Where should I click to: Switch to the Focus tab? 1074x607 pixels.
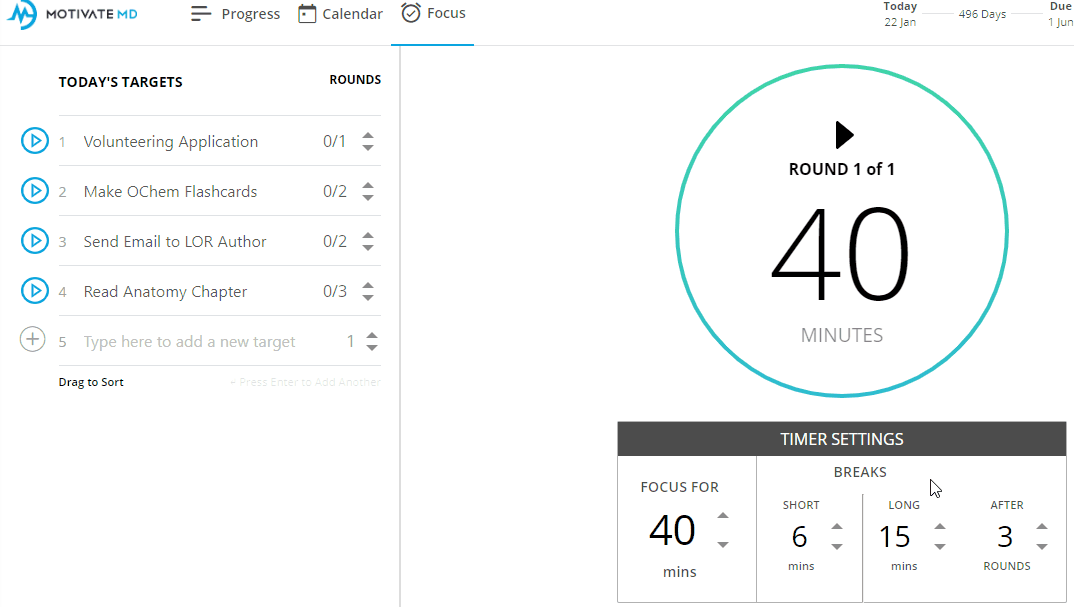click(433, 13)
